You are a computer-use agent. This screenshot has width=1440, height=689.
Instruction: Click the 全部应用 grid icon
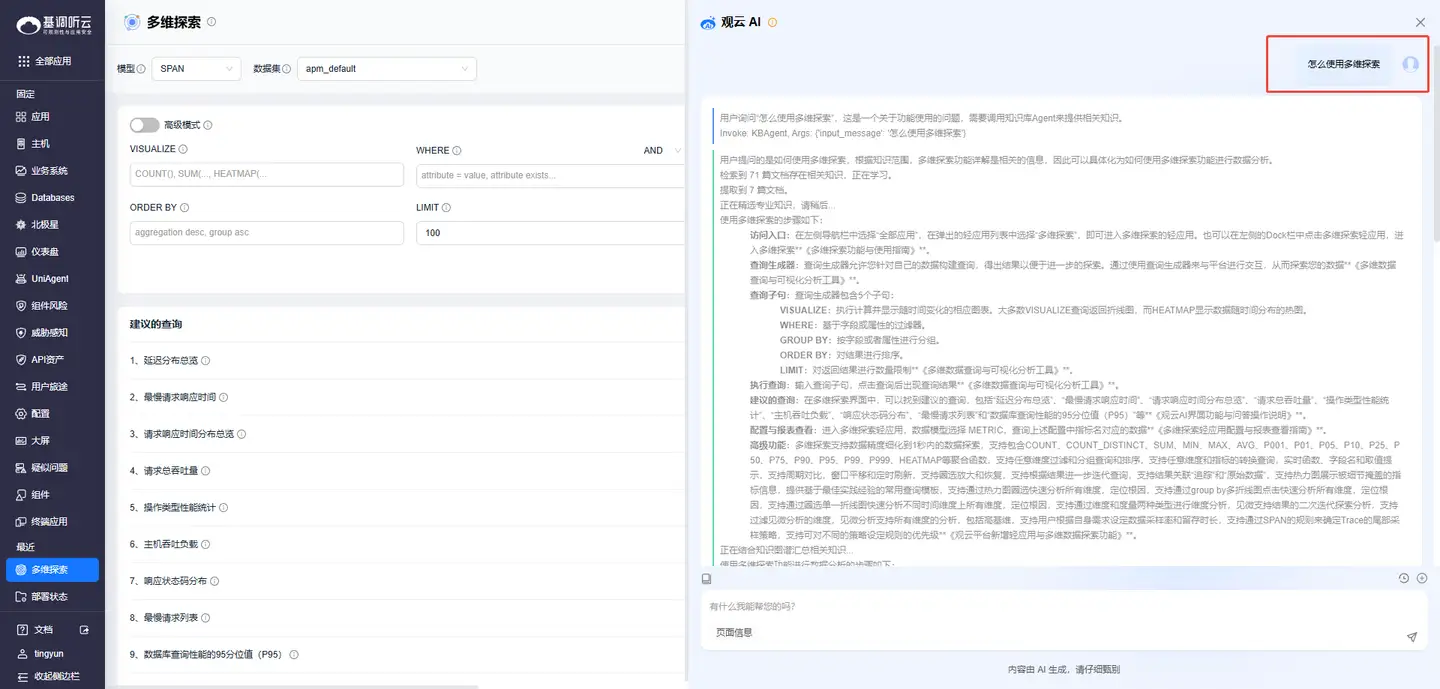coord(24,61)
